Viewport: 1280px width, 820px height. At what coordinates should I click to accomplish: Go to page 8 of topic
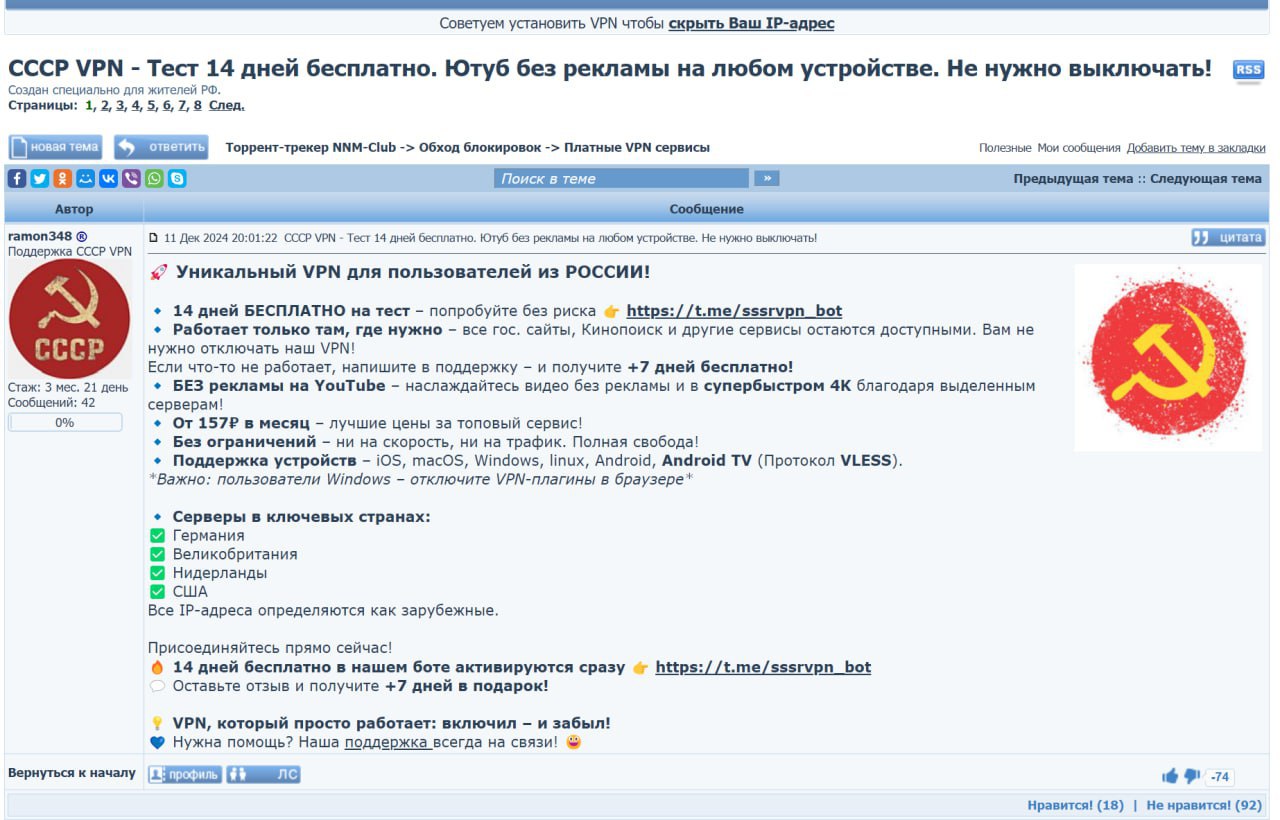pos(197,105)
